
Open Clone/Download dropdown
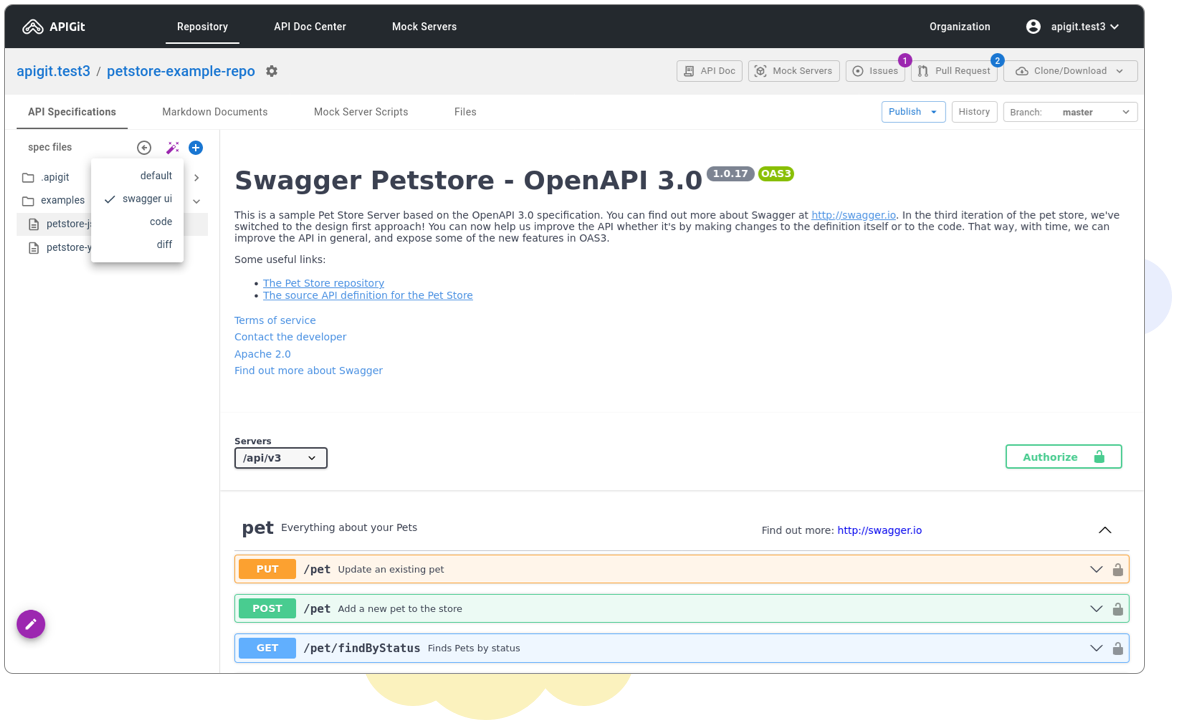[1070, 71]
